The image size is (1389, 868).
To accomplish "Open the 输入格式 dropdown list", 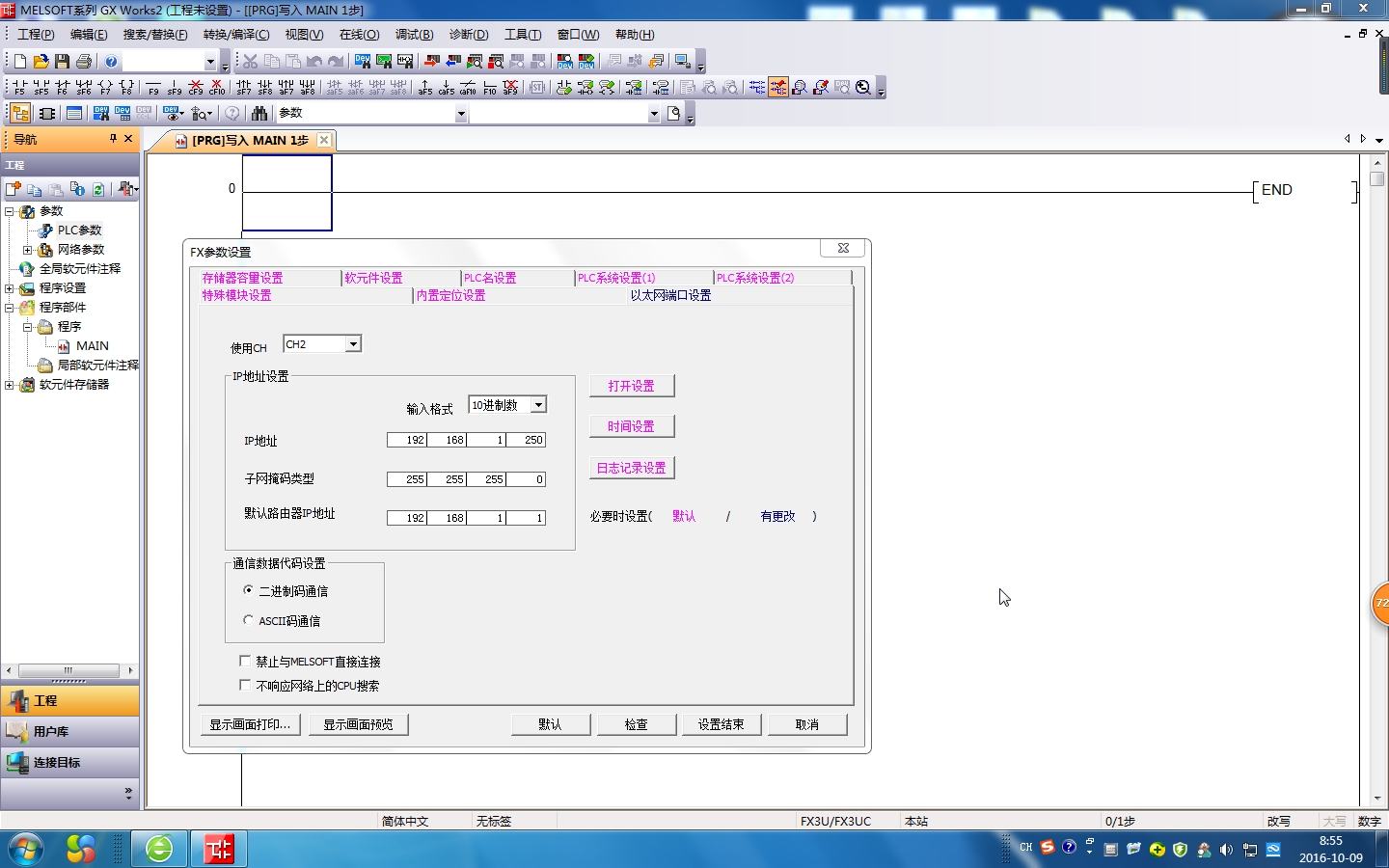I will tap(538, 405).
